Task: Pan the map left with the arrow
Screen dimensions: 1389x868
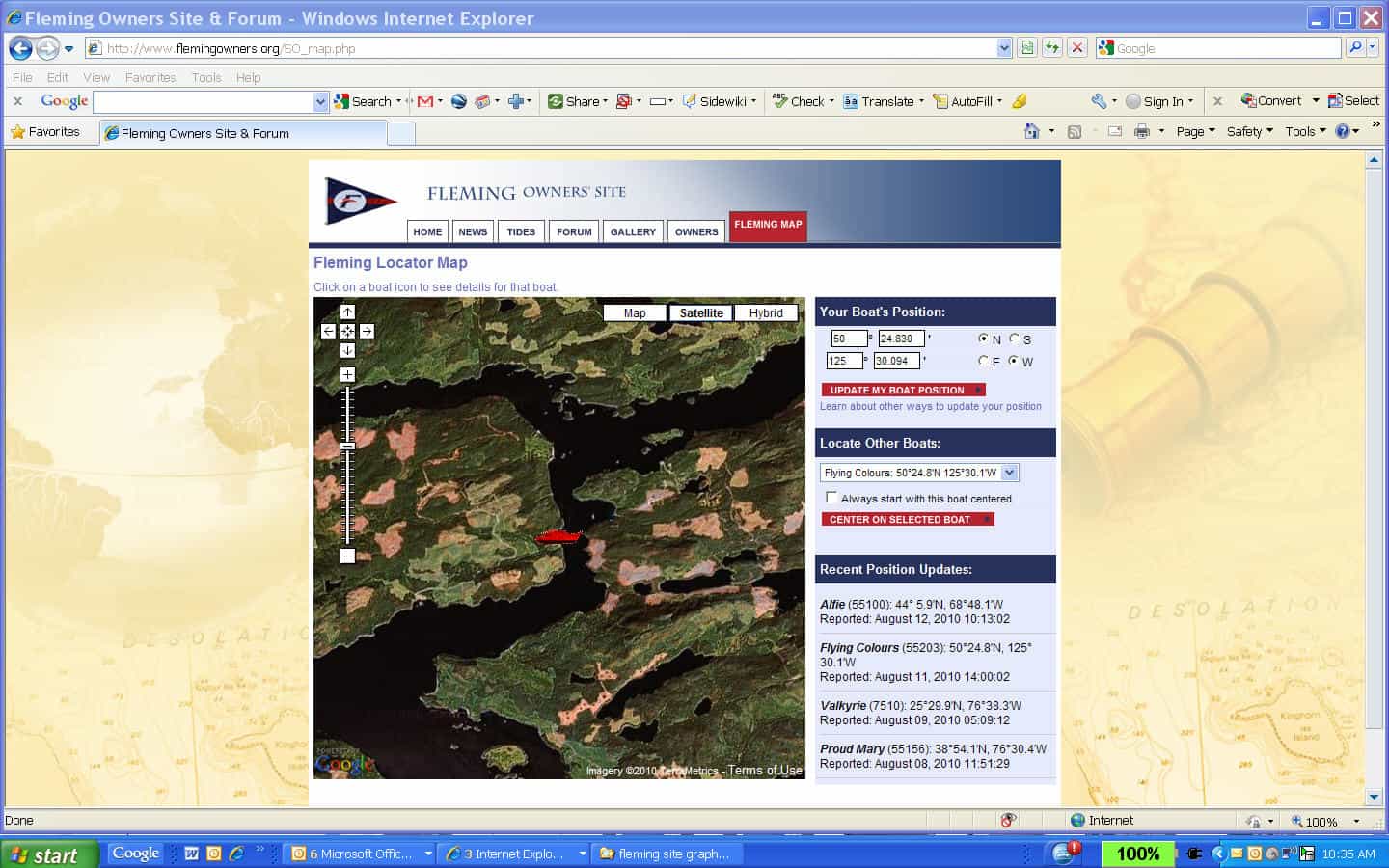Action: click(x=328, y=331)
